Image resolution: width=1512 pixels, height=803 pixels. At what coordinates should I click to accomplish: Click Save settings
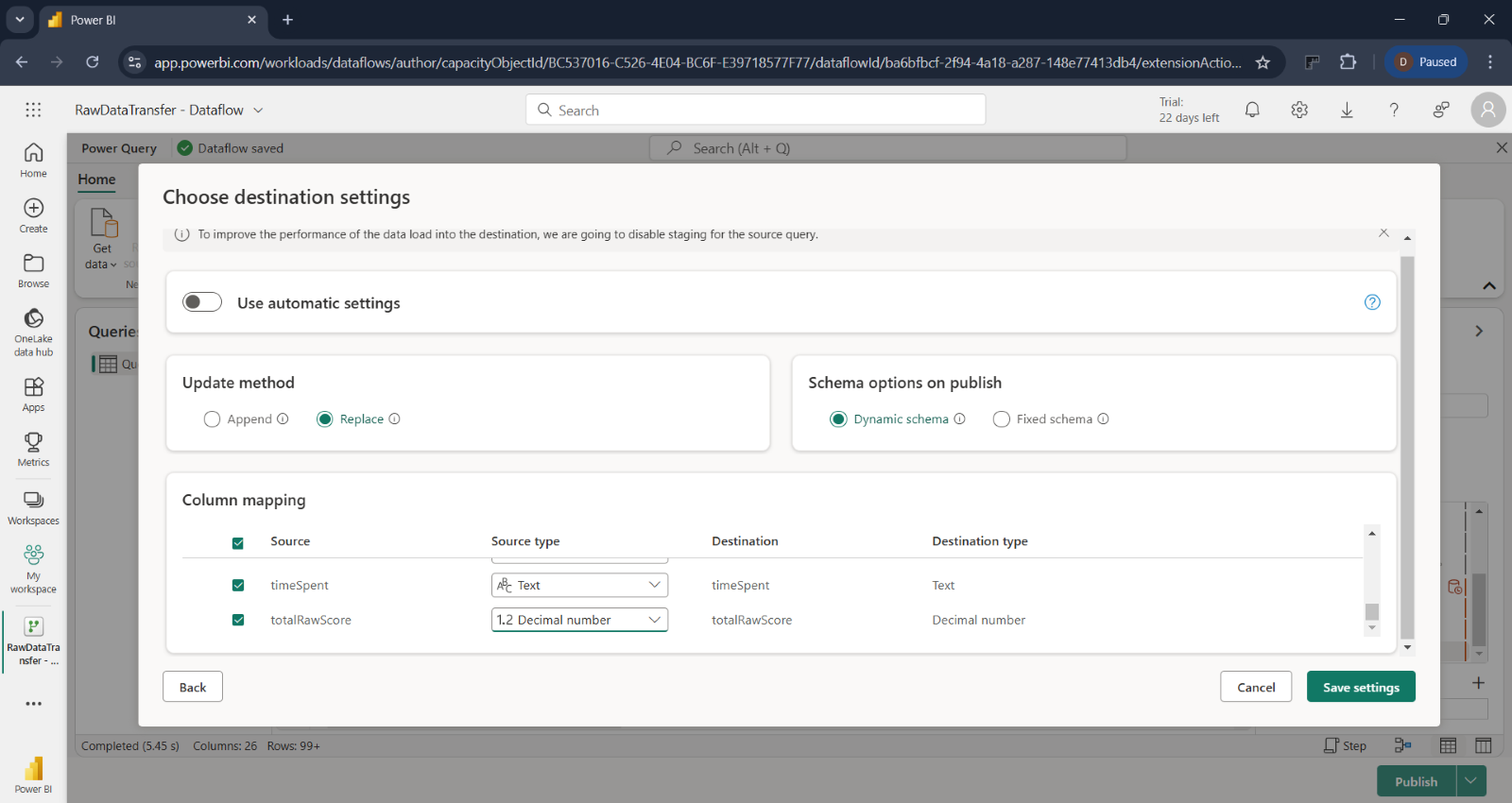(1361, 687)
